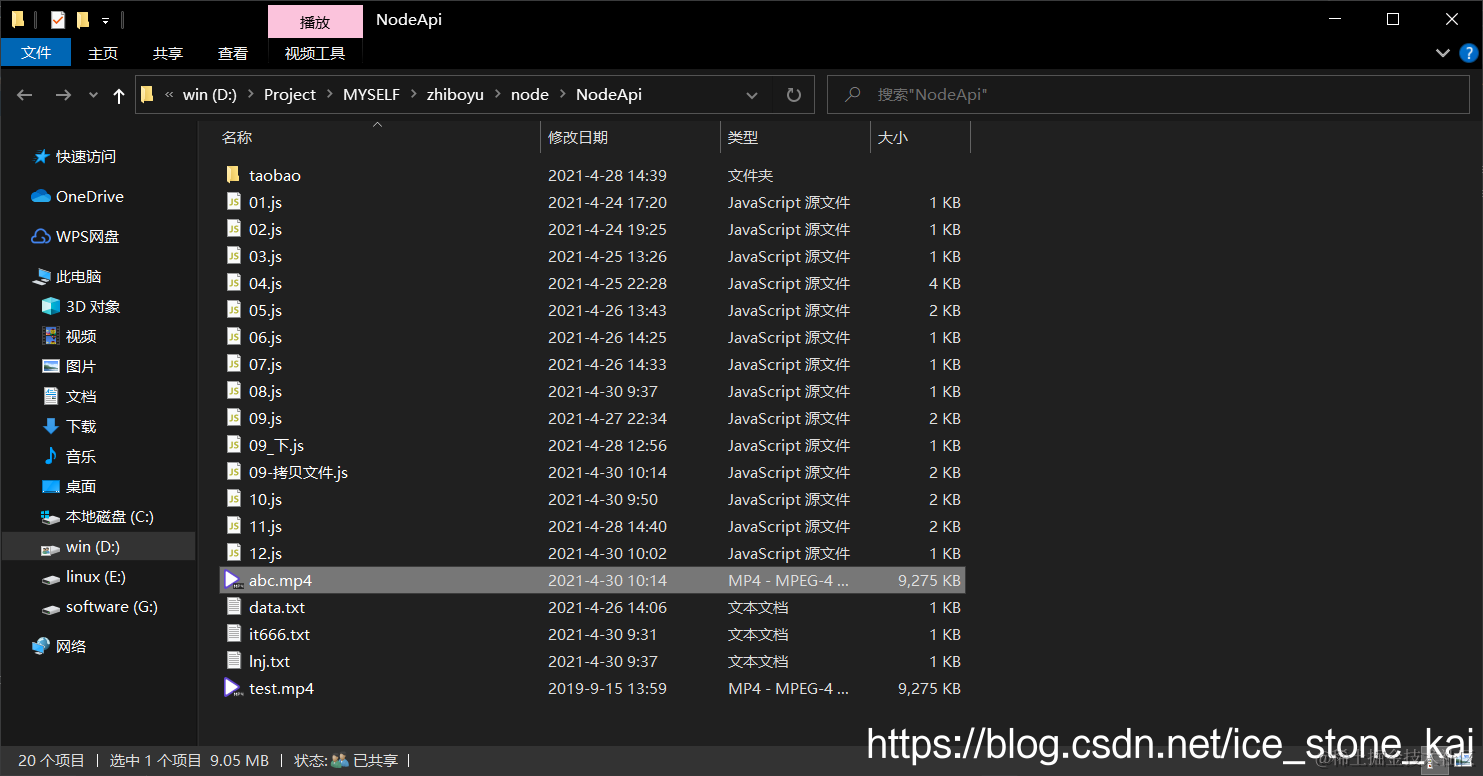Select the test.mp4 video icon

click(x=233, y=688)
